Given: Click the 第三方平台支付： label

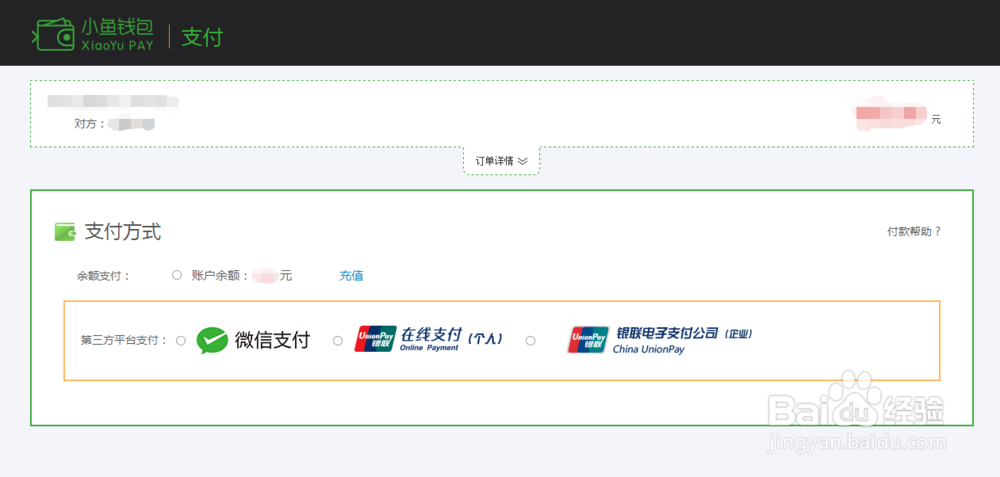Looking at the screenshot, I should pyautogui.click(x=124, y=341).
